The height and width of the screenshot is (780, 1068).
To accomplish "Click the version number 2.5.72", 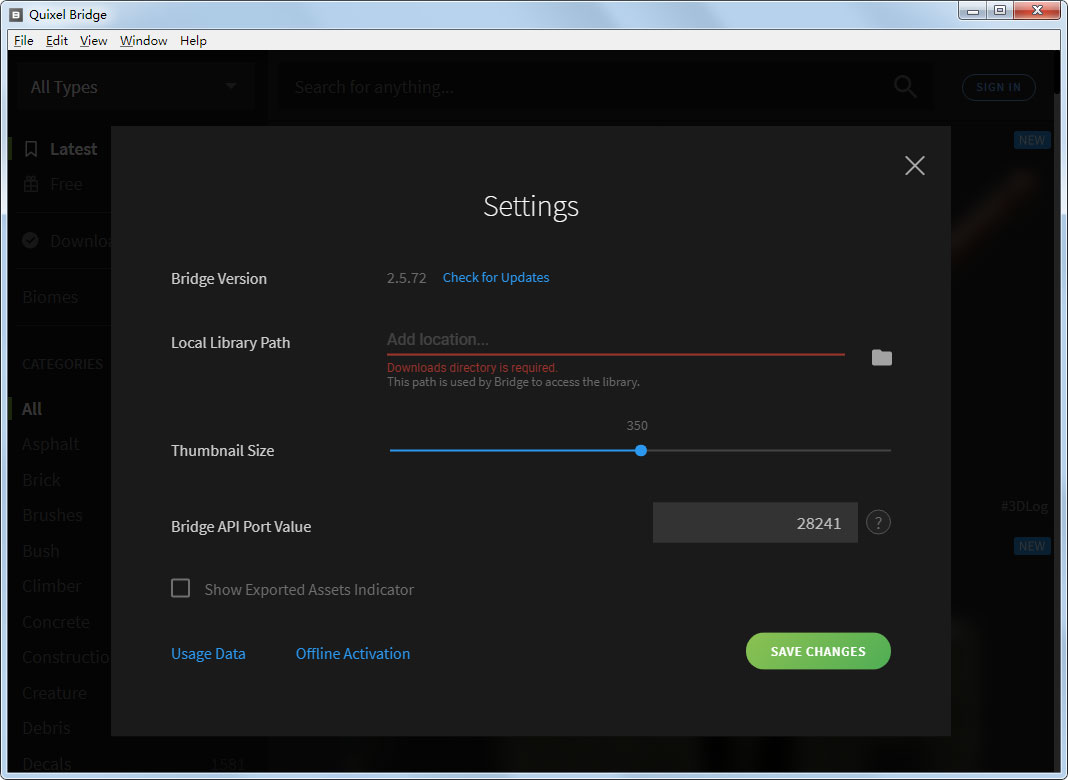I will [x=407, y=278].
